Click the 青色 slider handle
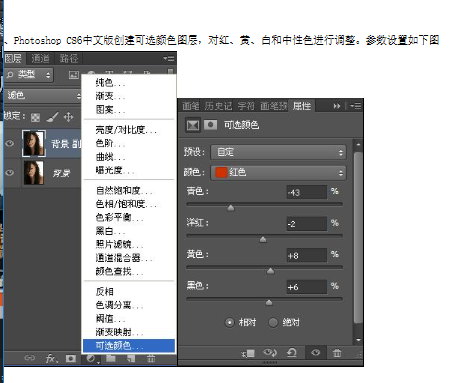The width and height of the screenshot is (460, 383). coord(231,208)
